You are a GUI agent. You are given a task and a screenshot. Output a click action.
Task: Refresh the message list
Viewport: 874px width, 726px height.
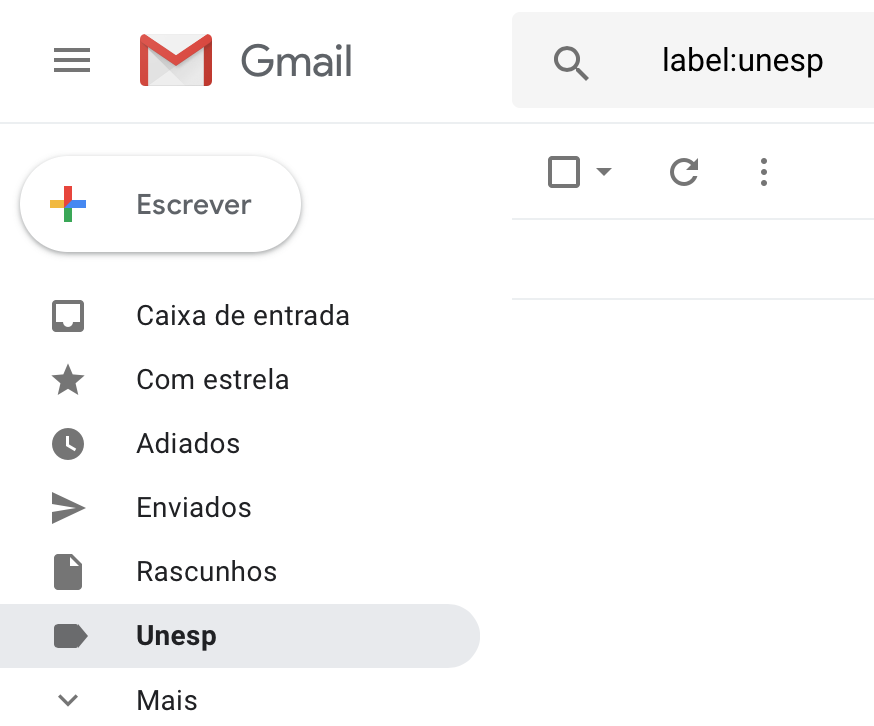pos(684,172)
